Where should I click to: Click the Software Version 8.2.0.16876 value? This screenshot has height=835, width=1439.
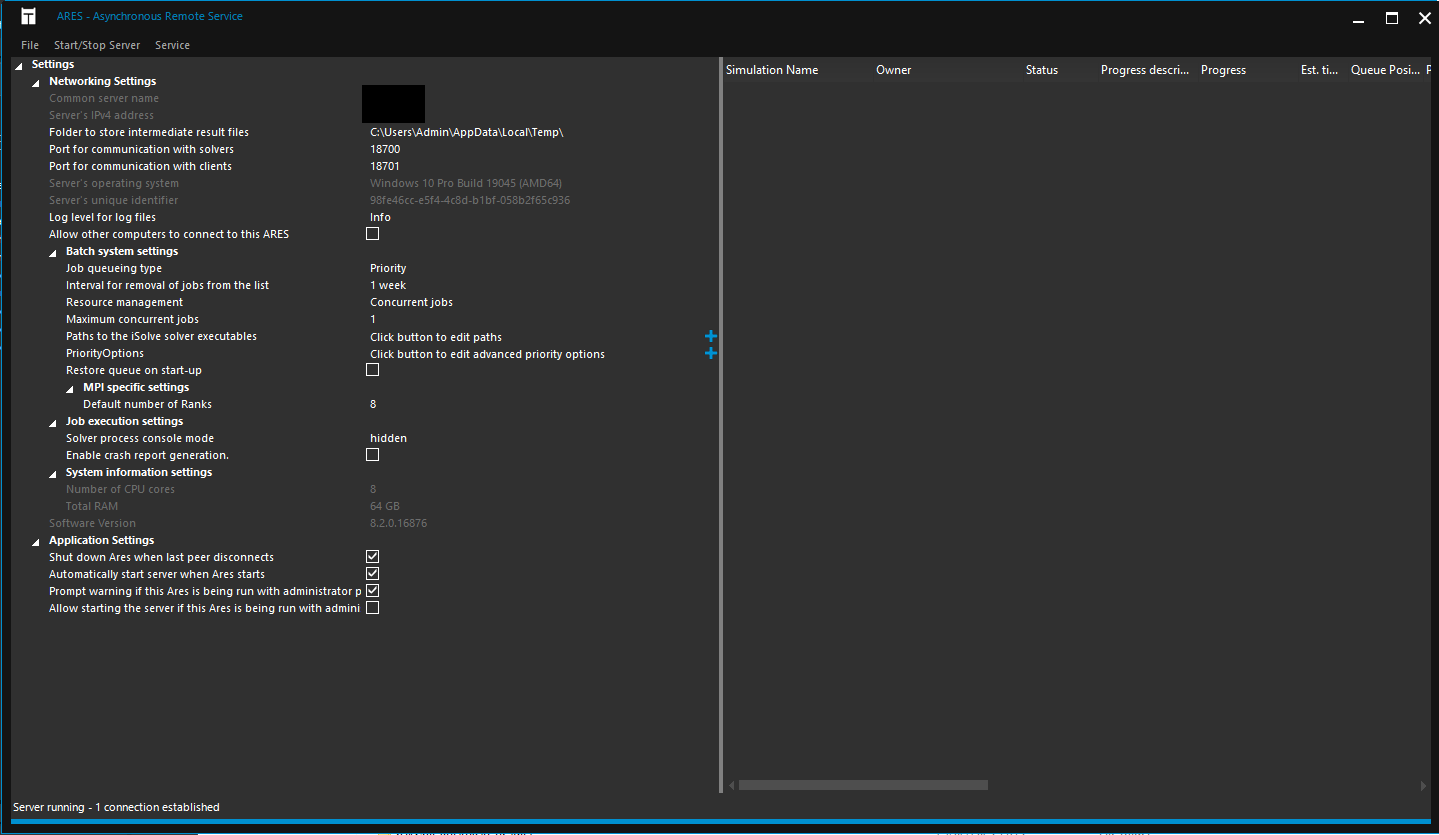click(398, 523)
